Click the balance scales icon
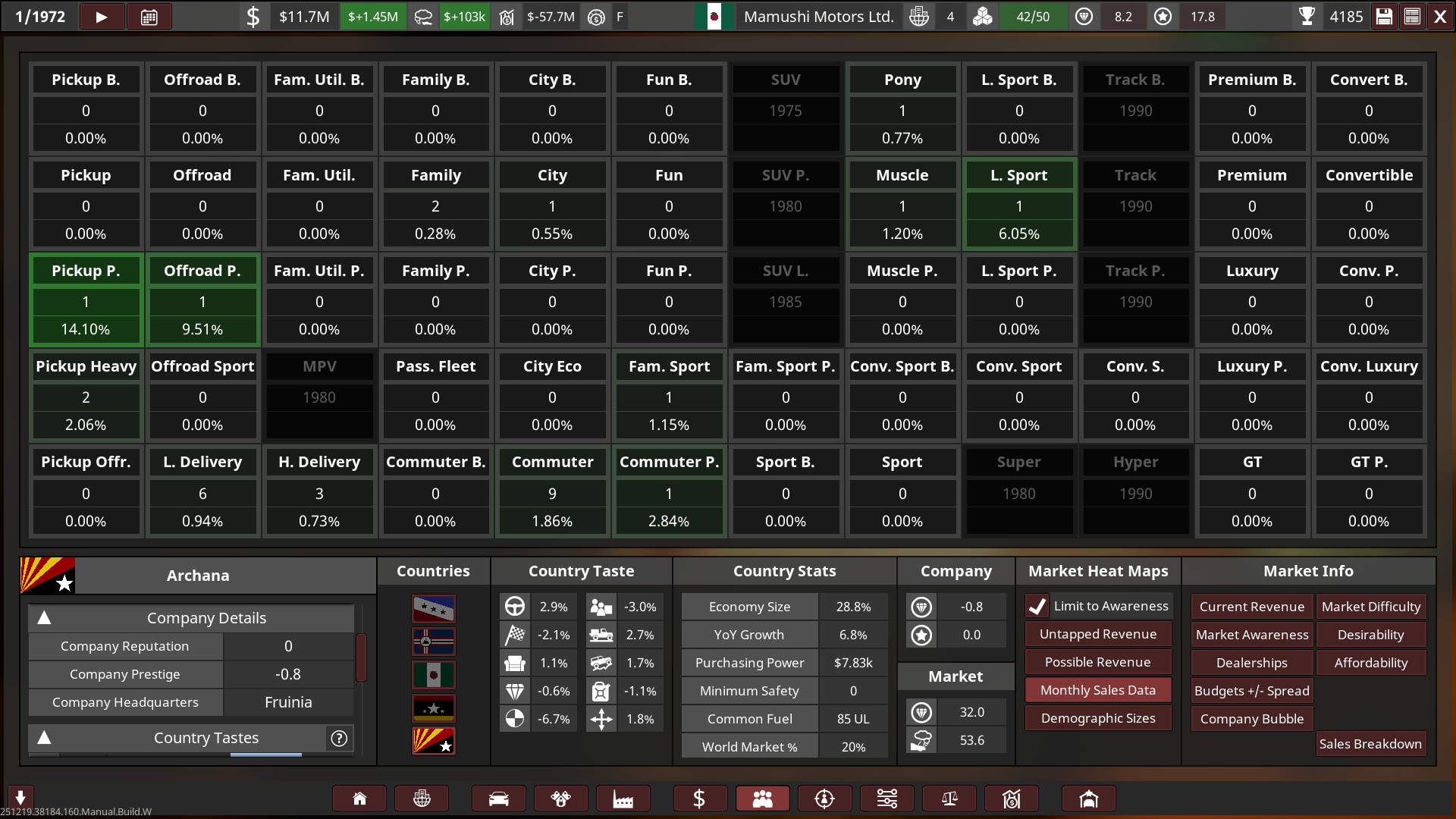This screenshot has height=819, width=1456. (x=949, y=799)
